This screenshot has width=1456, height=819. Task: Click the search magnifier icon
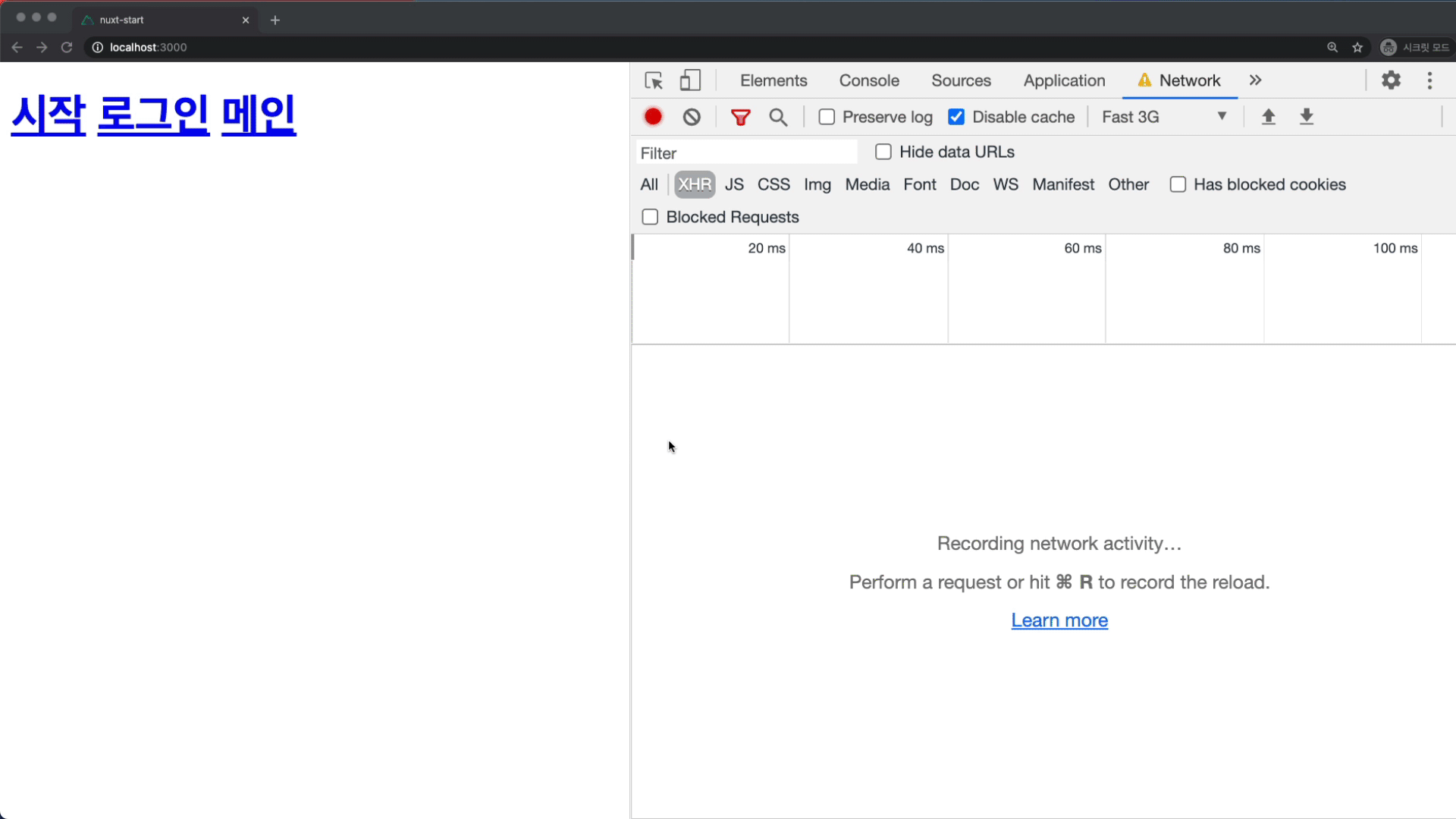click(x=779, y=117)
